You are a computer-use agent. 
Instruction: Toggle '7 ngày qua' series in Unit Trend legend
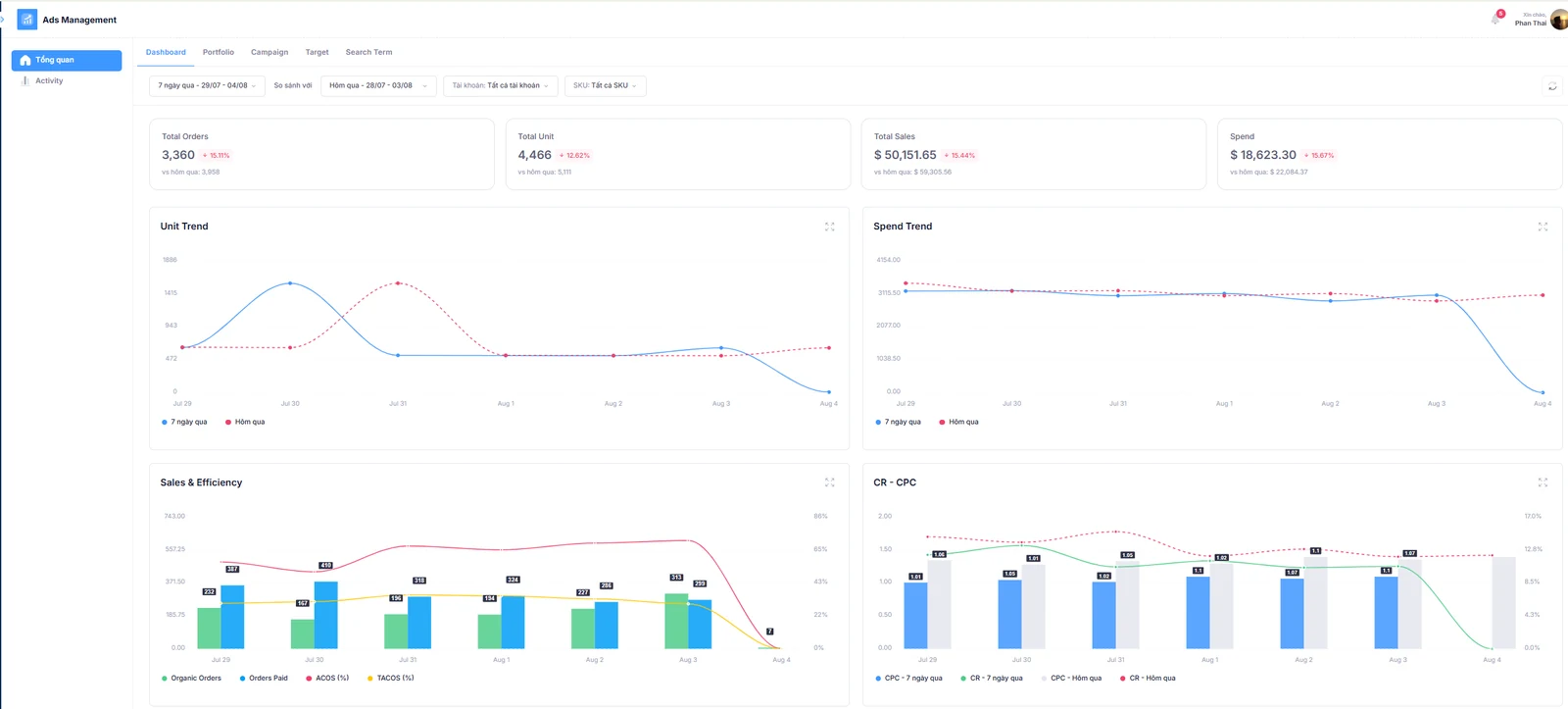coord(184,422)
